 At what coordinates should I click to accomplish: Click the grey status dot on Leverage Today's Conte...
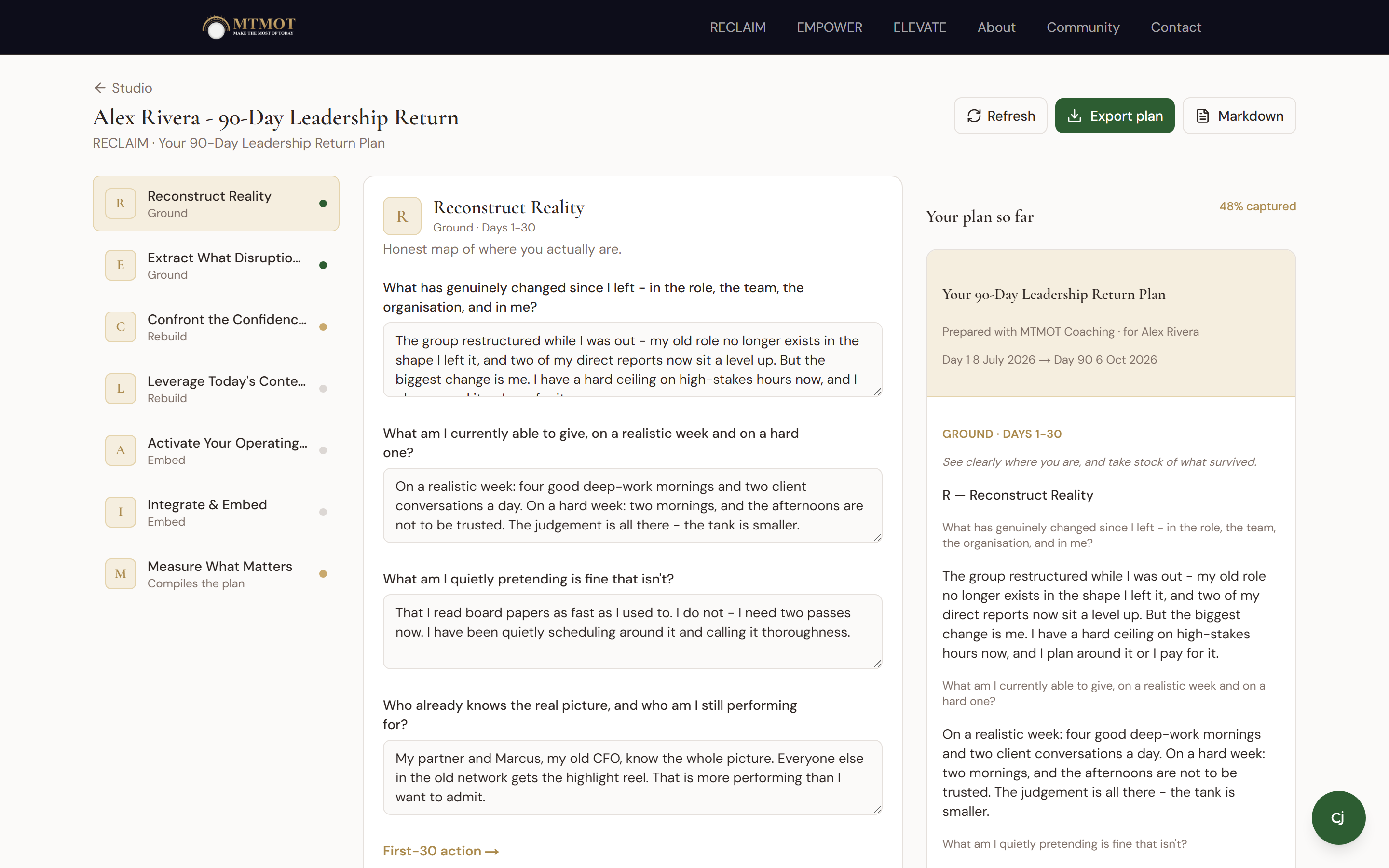click(323, 389)
